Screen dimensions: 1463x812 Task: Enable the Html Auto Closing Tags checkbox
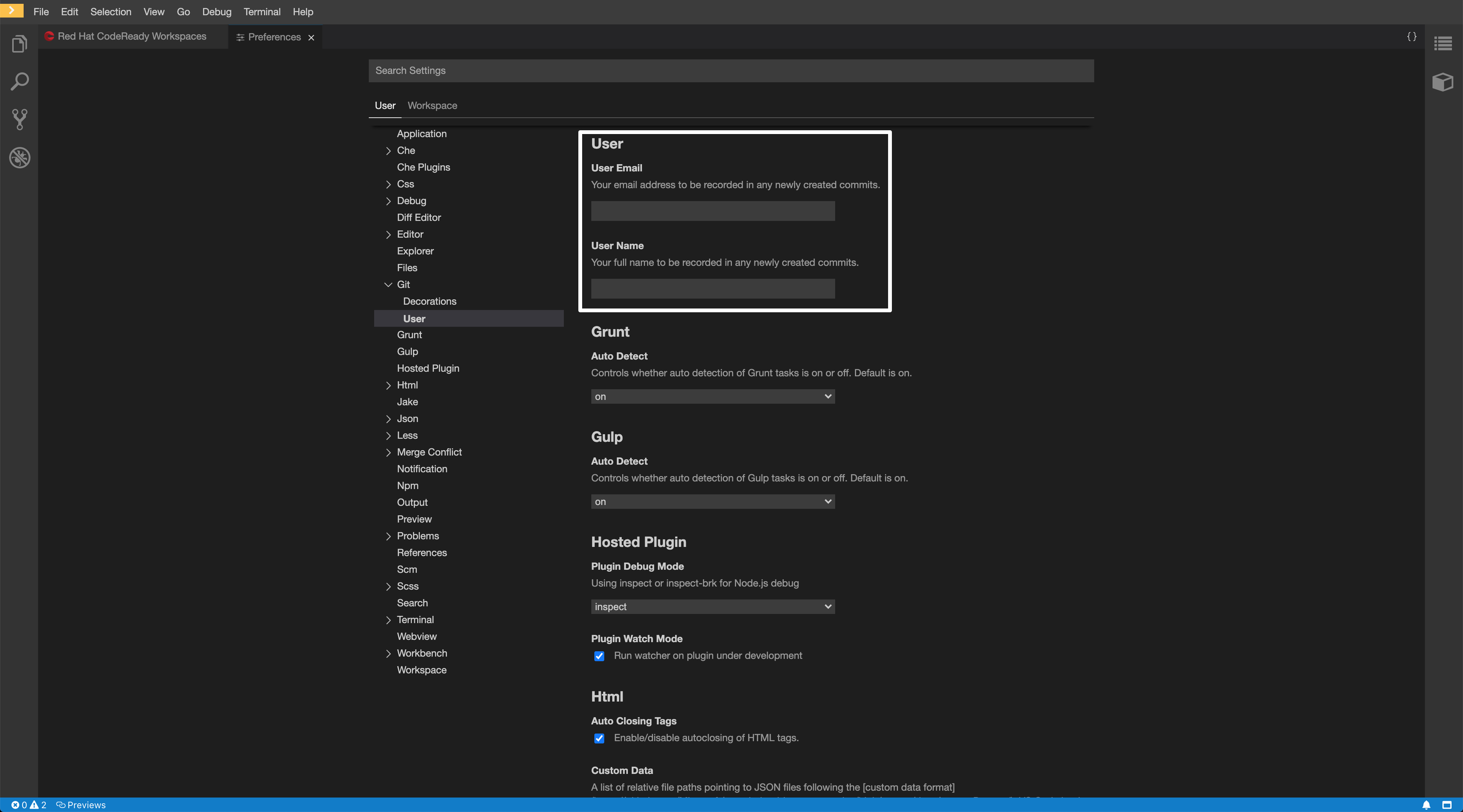[598, 738]
